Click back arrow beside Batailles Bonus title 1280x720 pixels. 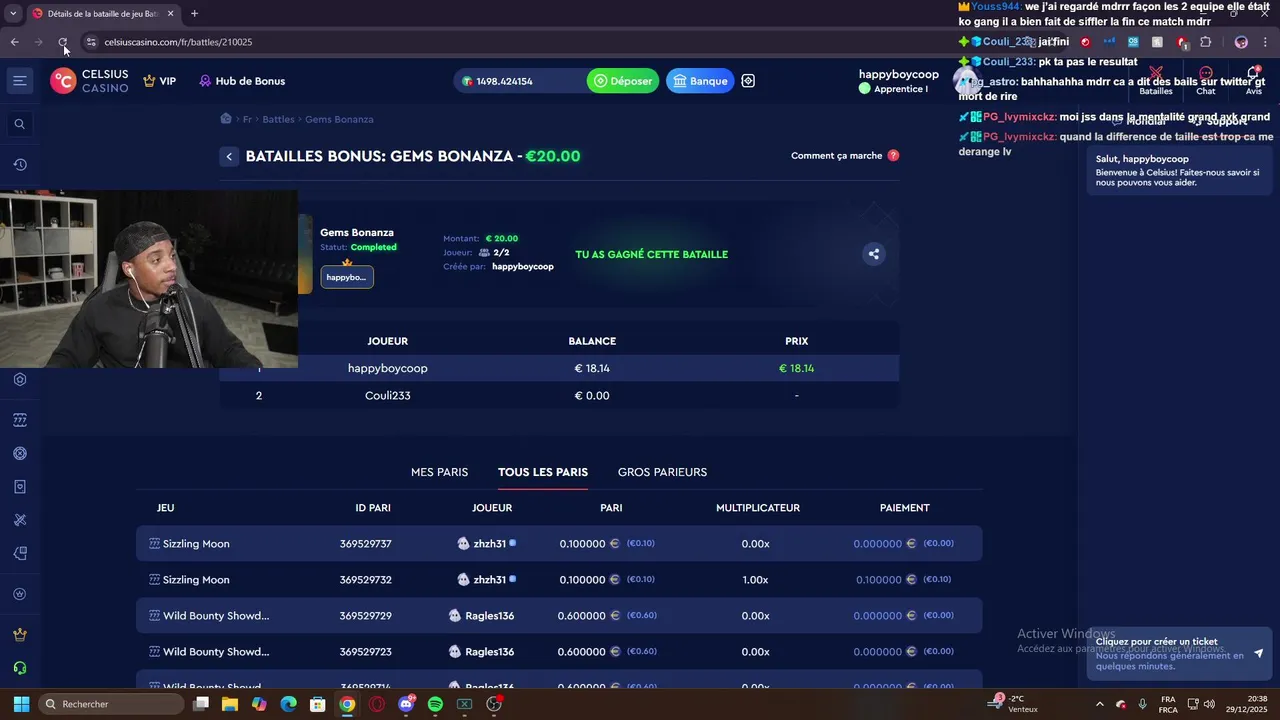(229, 156)
